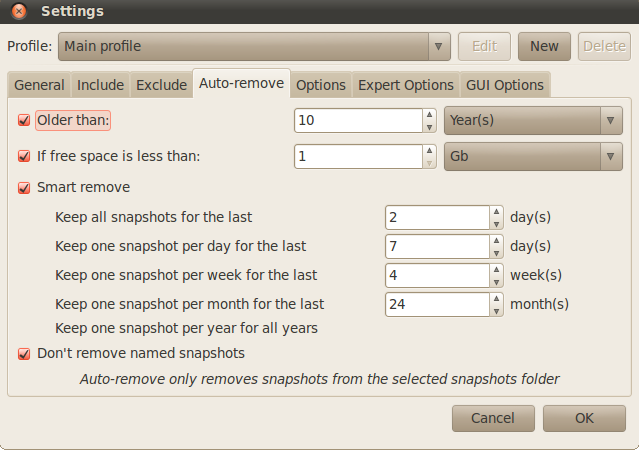Toggle the Older than checkbox
Screen dimensions: 639x450
(24, 120)
